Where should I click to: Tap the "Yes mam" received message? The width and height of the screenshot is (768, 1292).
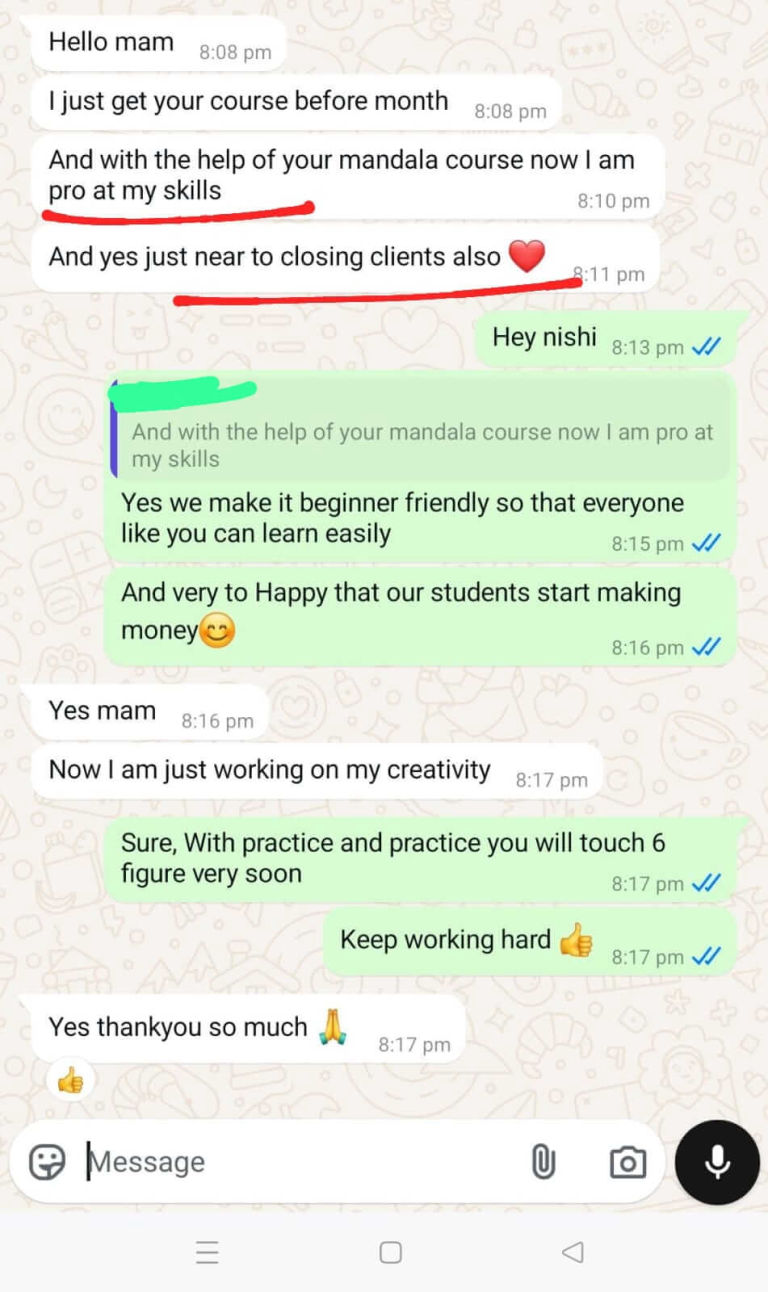tap(150, 713)
